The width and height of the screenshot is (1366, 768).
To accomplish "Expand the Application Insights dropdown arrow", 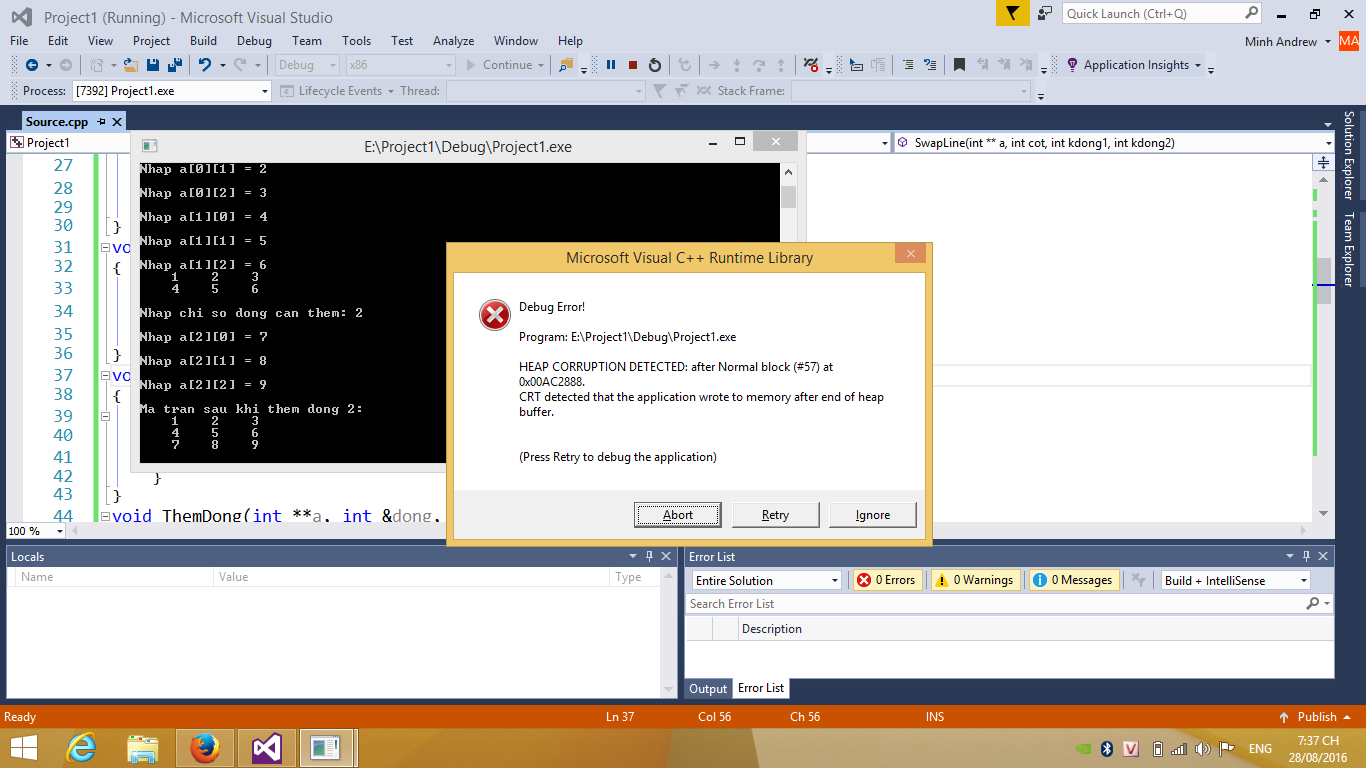I will pyautogui.click(x=1198, y=65).
